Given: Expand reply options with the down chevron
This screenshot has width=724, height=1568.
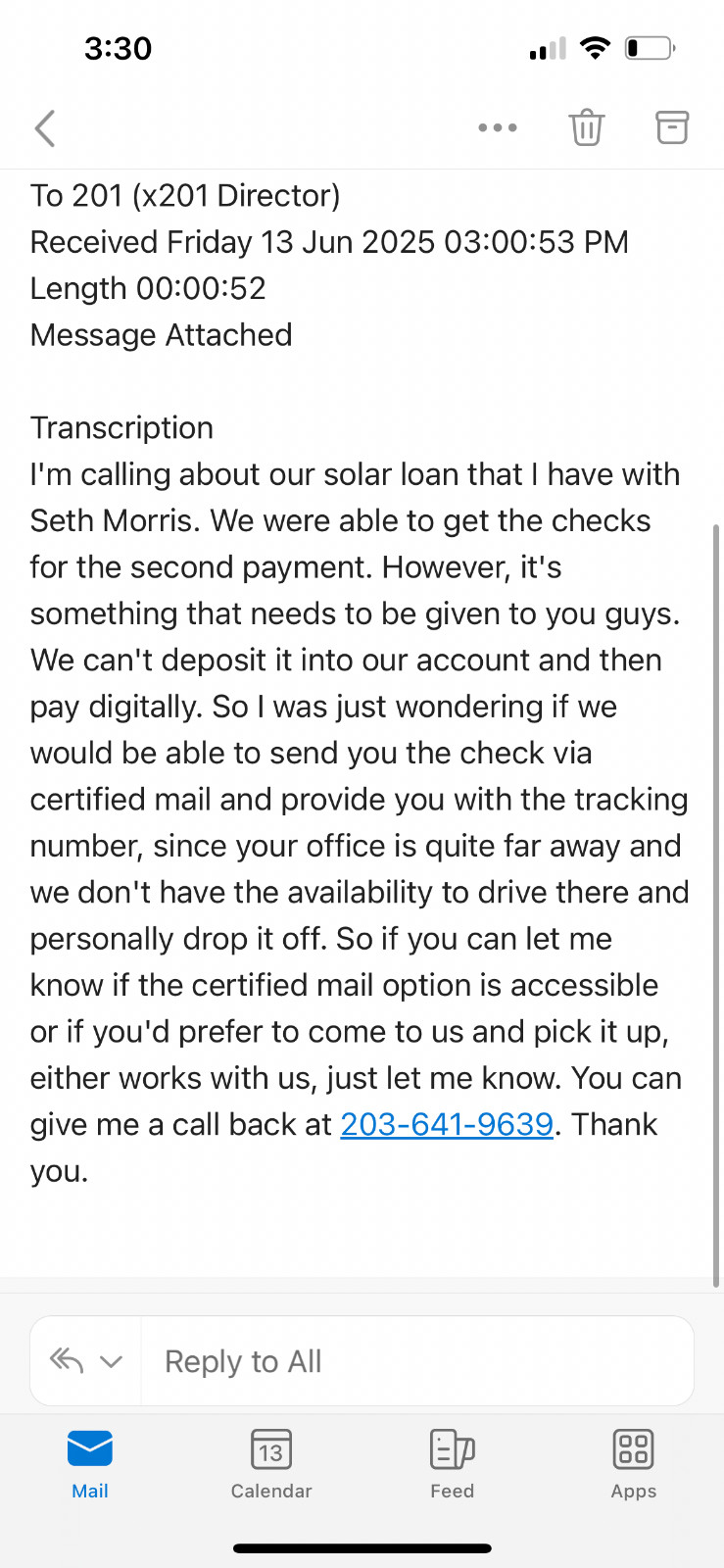Looking at the screenshot, I should [111, 1361].
